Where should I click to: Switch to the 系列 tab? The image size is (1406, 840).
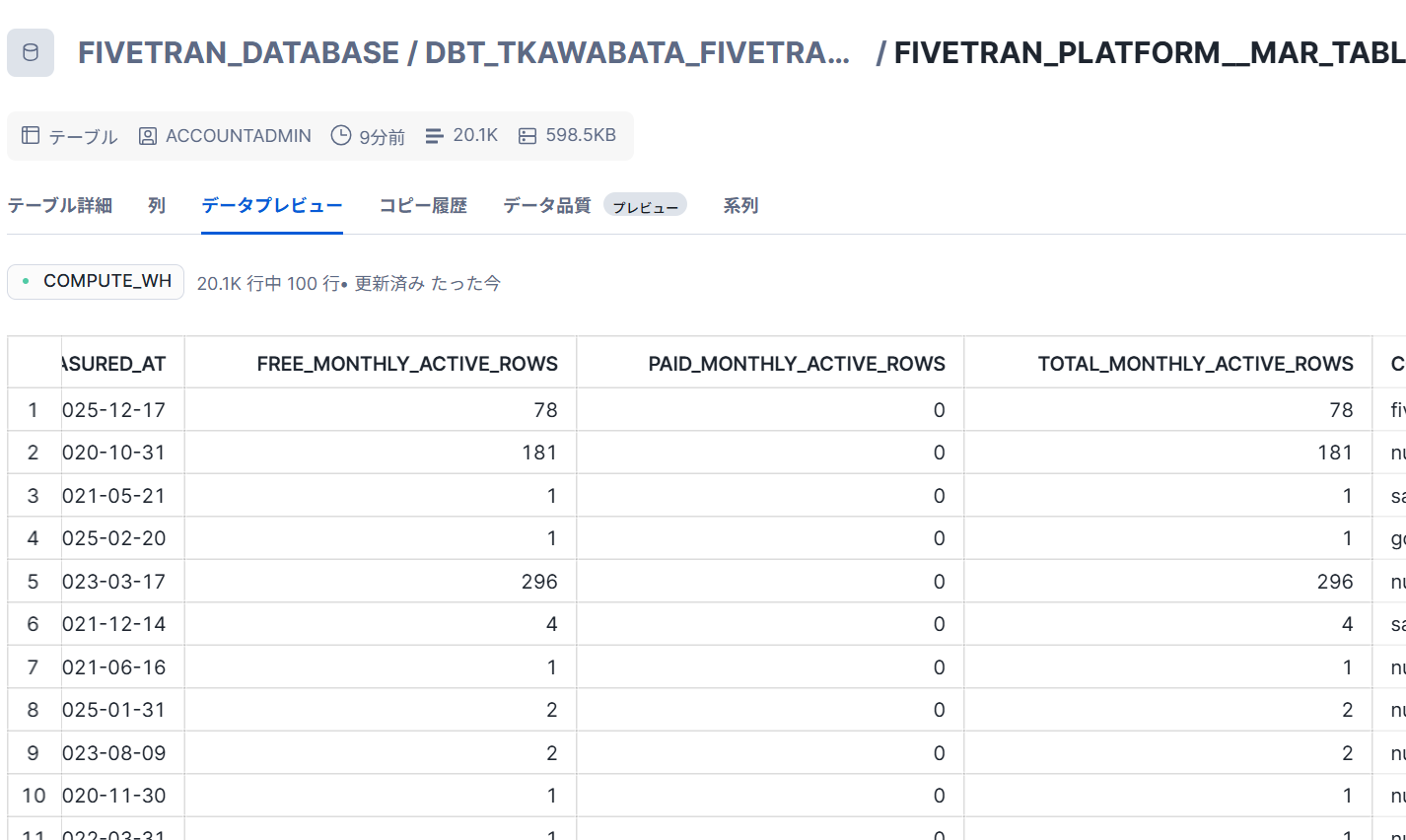click(740, 206)
